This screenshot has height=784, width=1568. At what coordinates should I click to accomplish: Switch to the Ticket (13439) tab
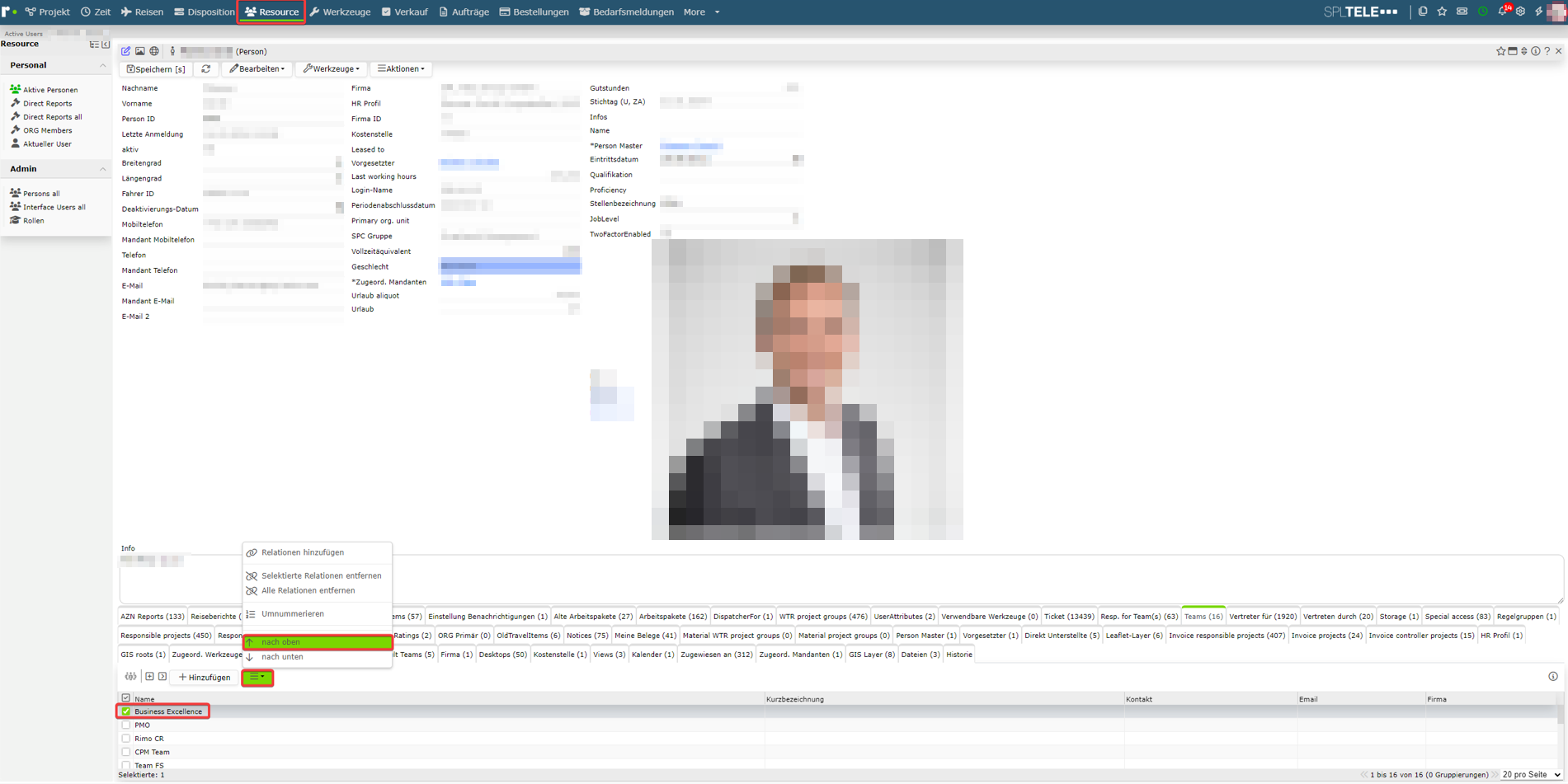pos(1069,616)
